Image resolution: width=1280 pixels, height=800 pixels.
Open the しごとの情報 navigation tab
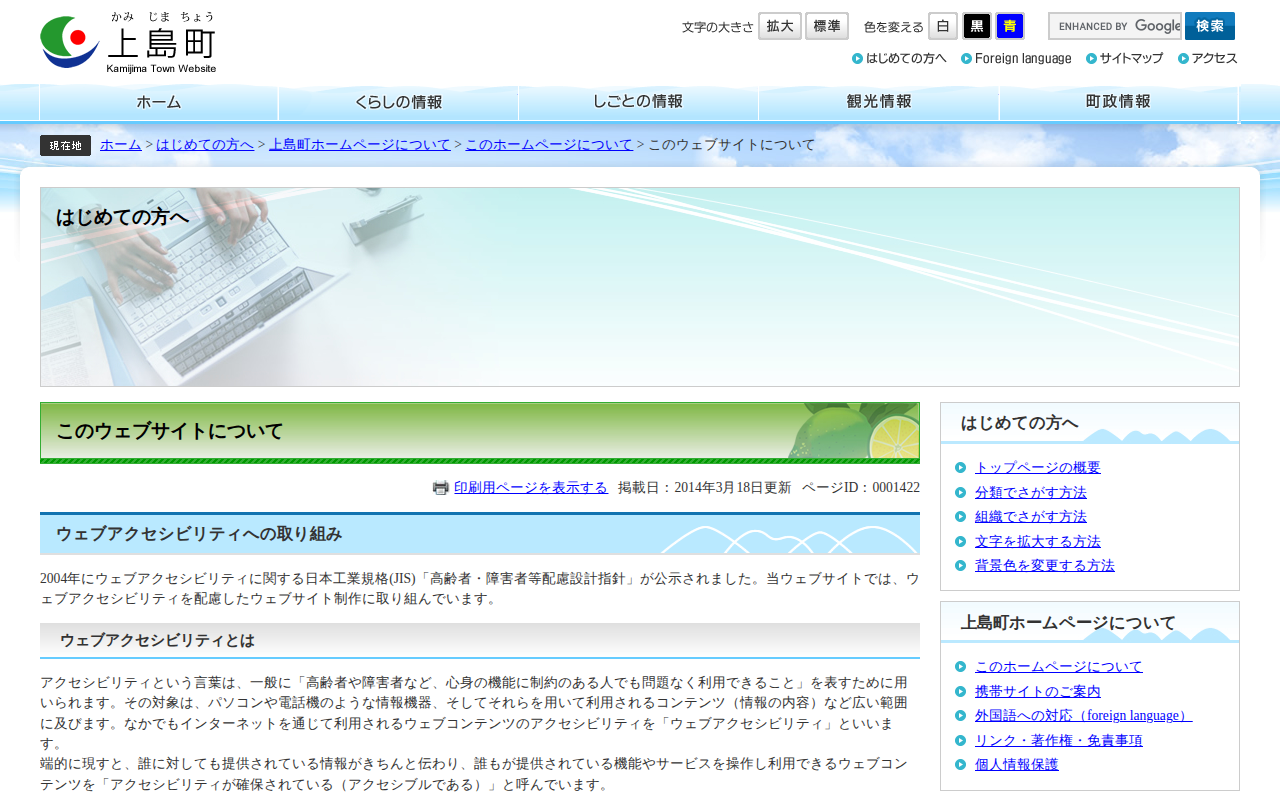638,102
